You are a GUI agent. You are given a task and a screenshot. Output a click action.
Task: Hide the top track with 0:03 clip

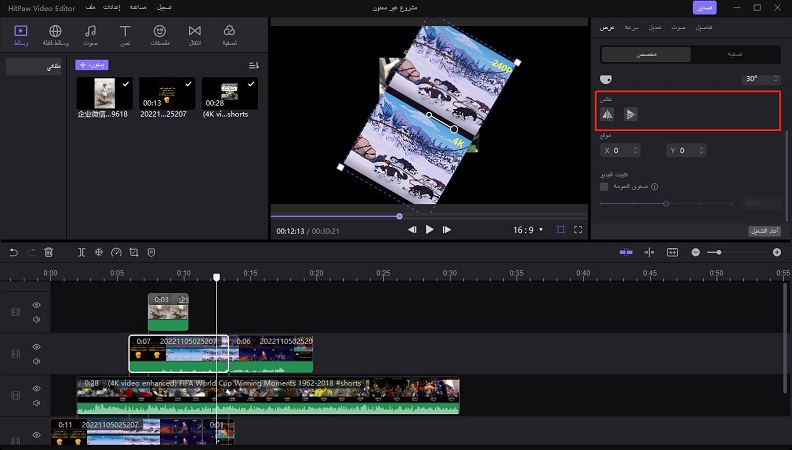pyautogui.click(x=36, y=305)
